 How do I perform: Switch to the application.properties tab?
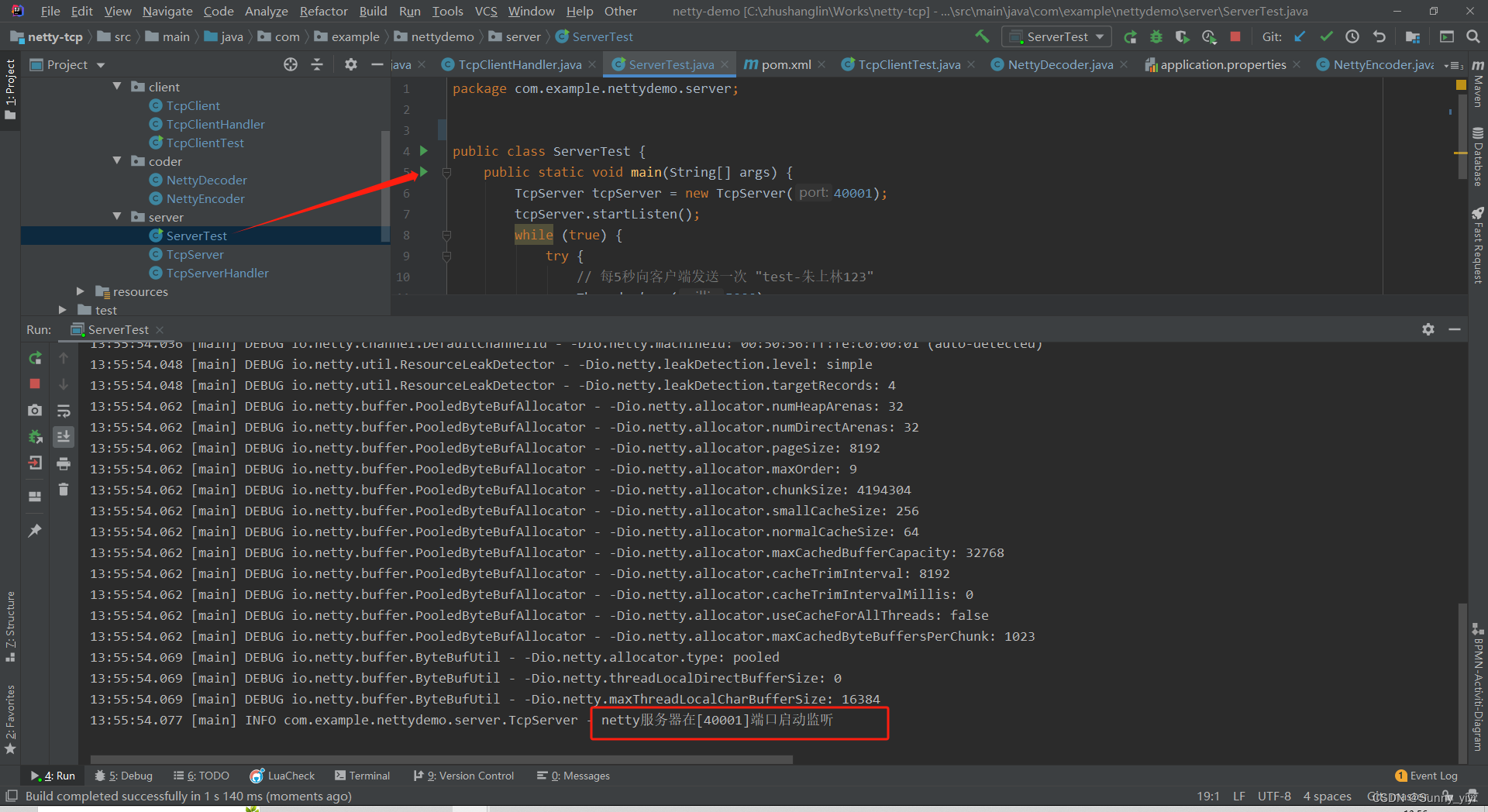pos(1222,64)
